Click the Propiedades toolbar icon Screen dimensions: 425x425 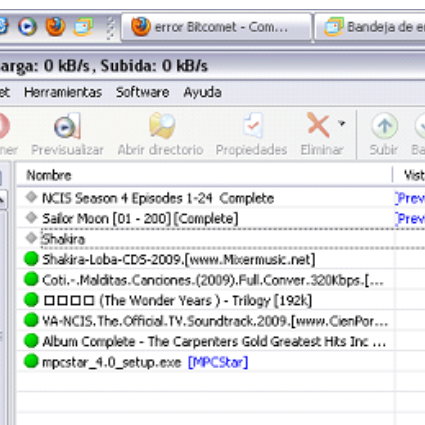pyautogui.click(x=253, y=126)
